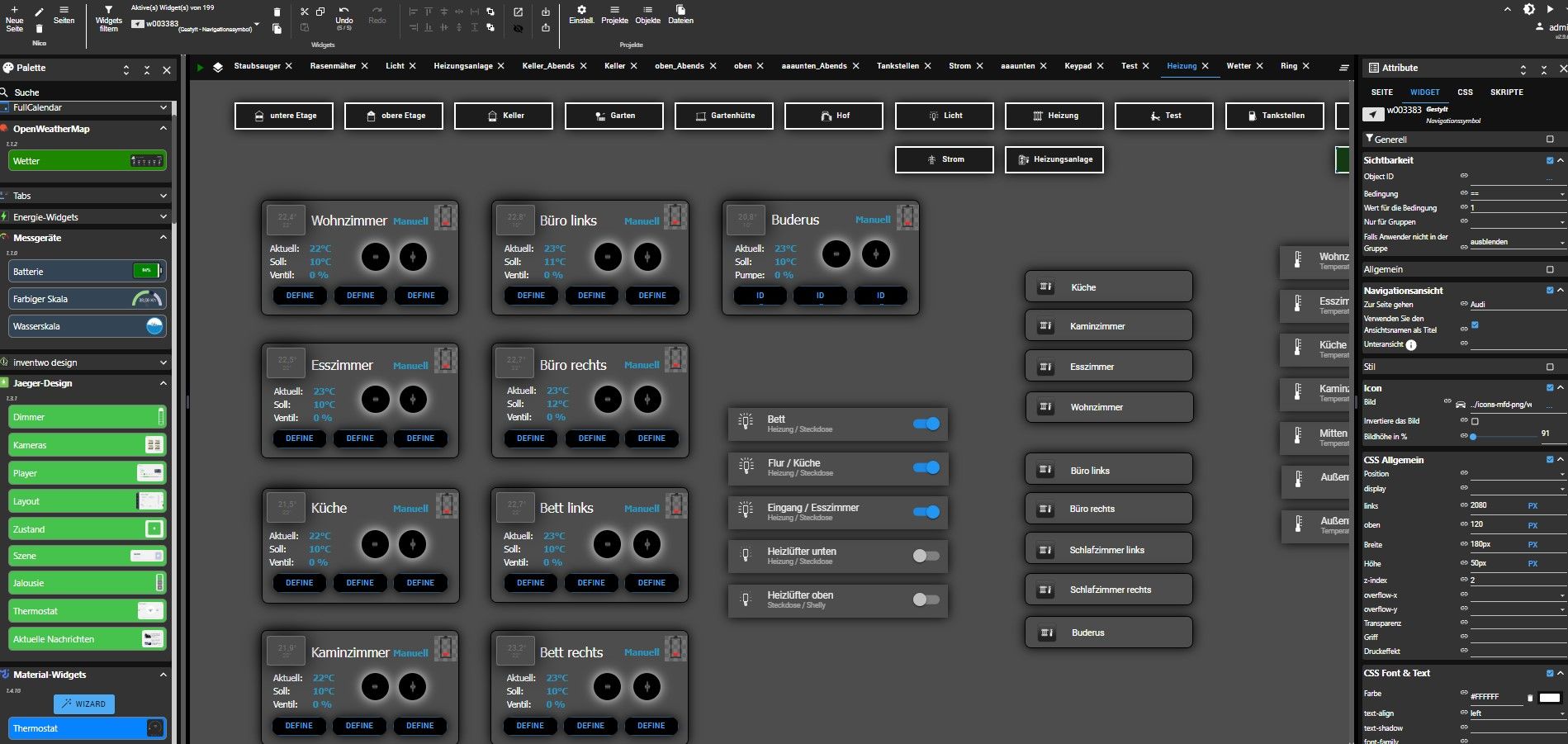Expand the FullCalendar palette group
Image resolution: width=1568 pixels, height=744 pixels.
click(x=163, y=107)
